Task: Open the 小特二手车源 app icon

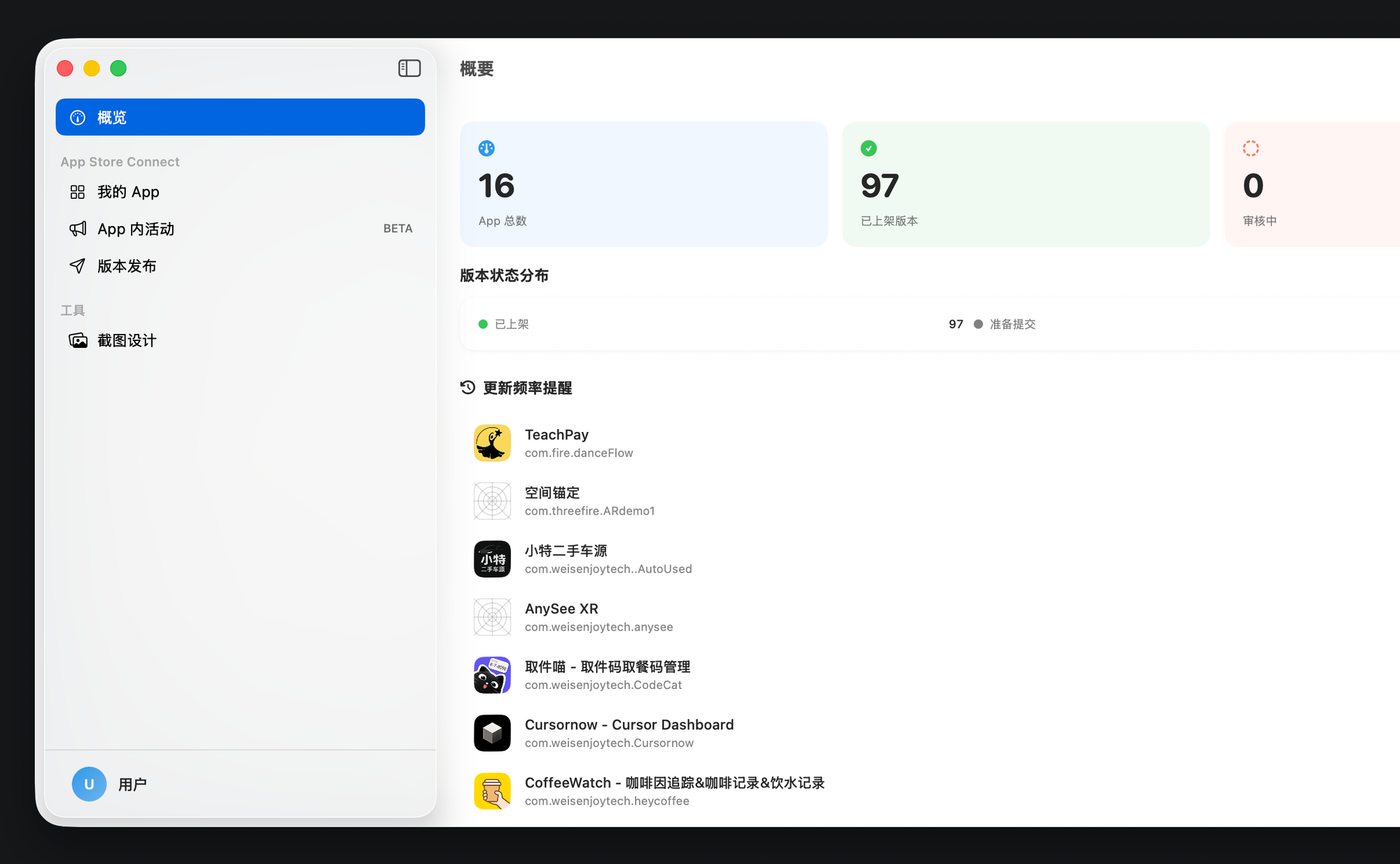Action: pos(492,559)
